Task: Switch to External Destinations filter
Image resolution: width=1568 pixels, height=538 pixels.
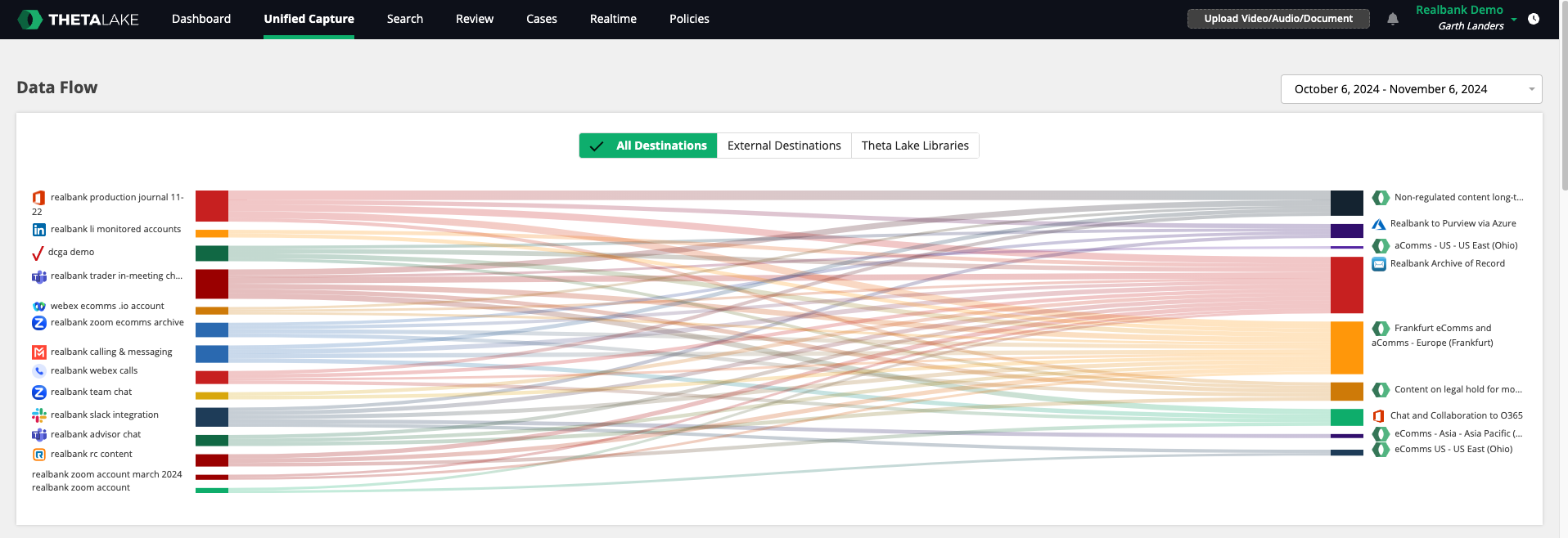Action: (x=784, y=146)
